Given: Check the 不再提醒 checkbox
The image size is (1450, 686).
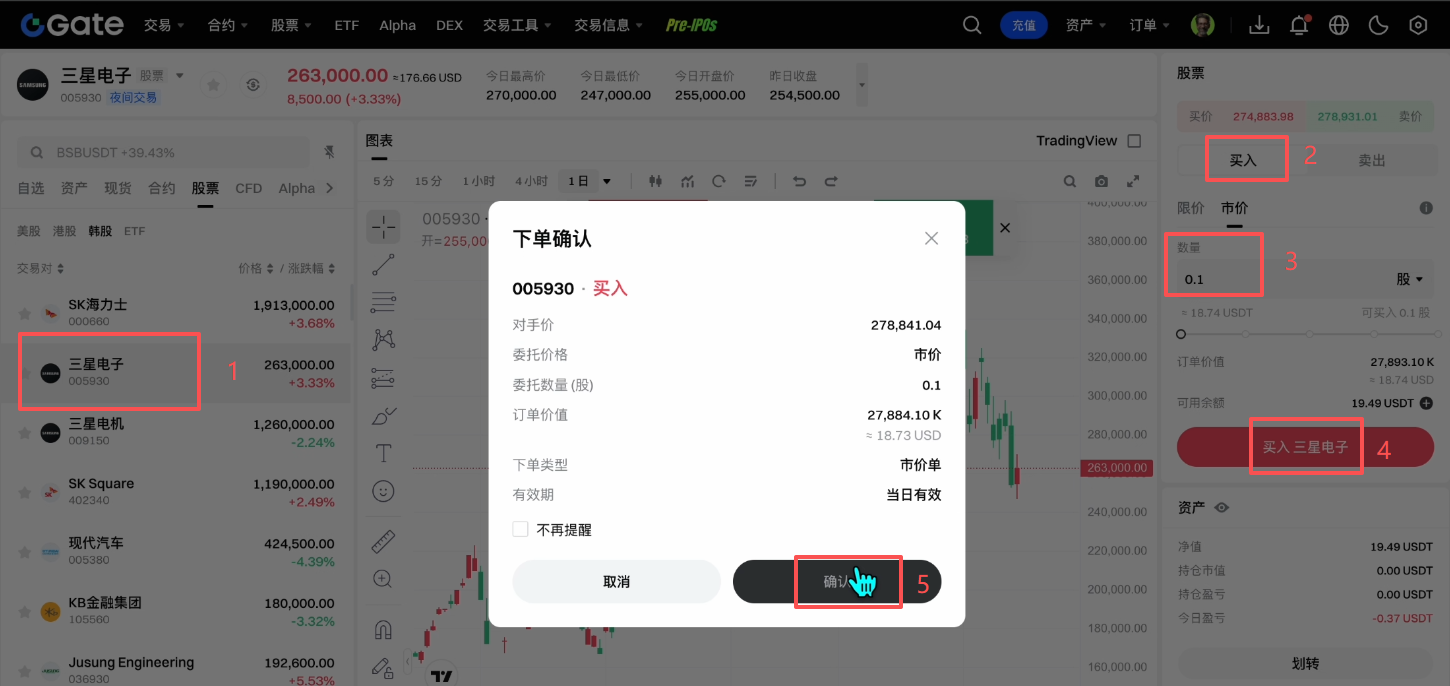Looking at the screenshot, I should tap(520, 529).
